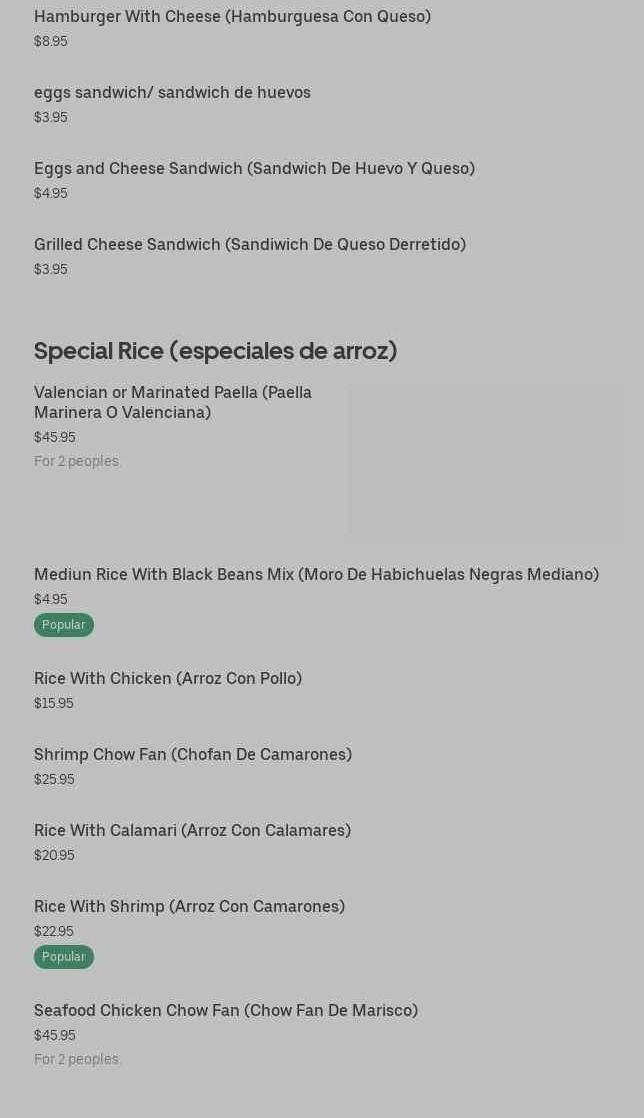Open Valencian or Marinated Paella item
The height and width of the screenshot is (1118, 644).
[x=173, y=402]
